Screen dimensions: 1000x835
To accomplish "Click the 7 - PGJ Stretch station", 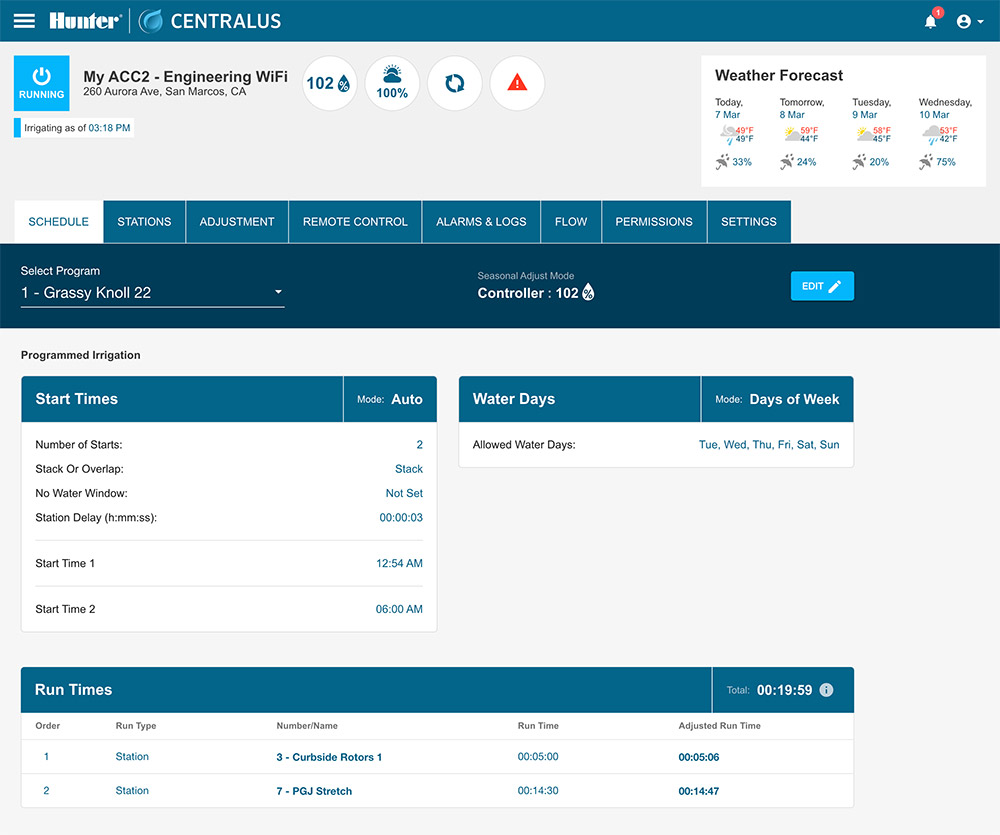I will point(314,791).
